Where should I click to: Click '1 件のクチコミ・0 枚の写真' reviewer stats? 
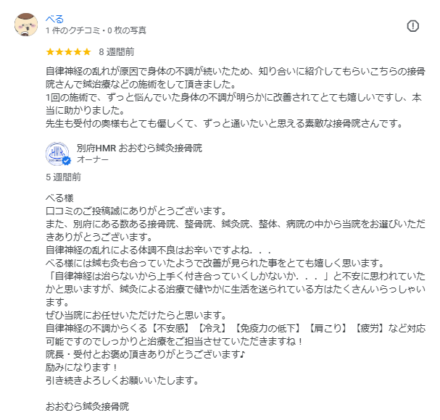(96, 31)
